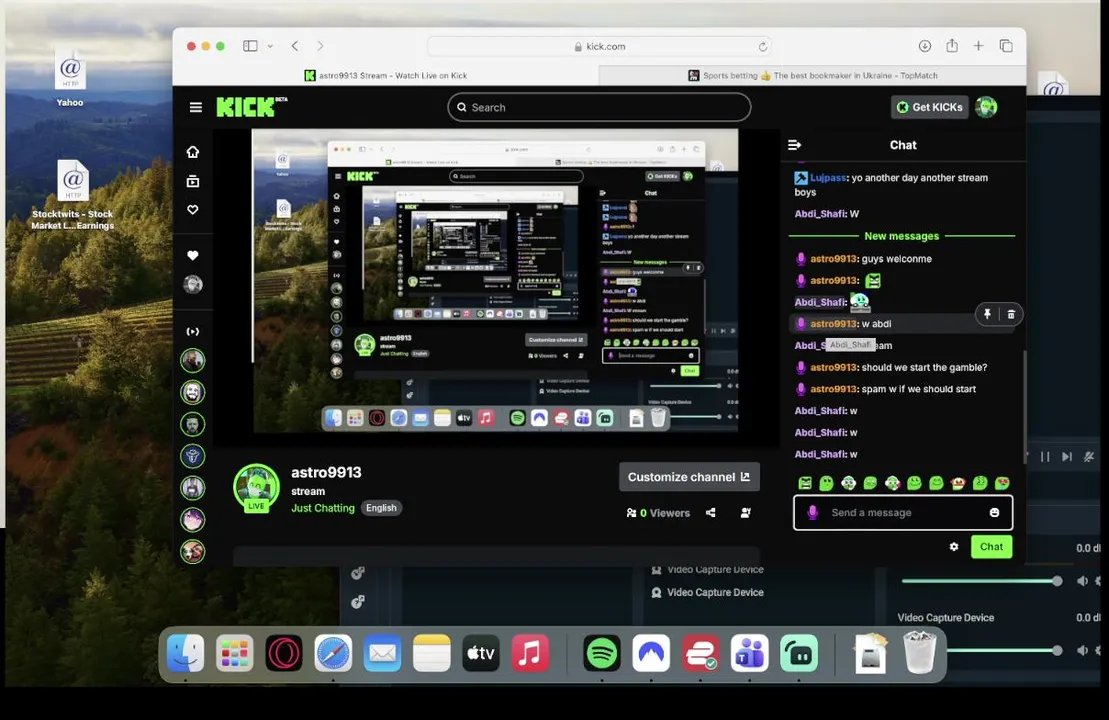This screenshot has height=720, width=1109.
Task: Open the outlined heart Following icon
Action: (x=192, y=210)
